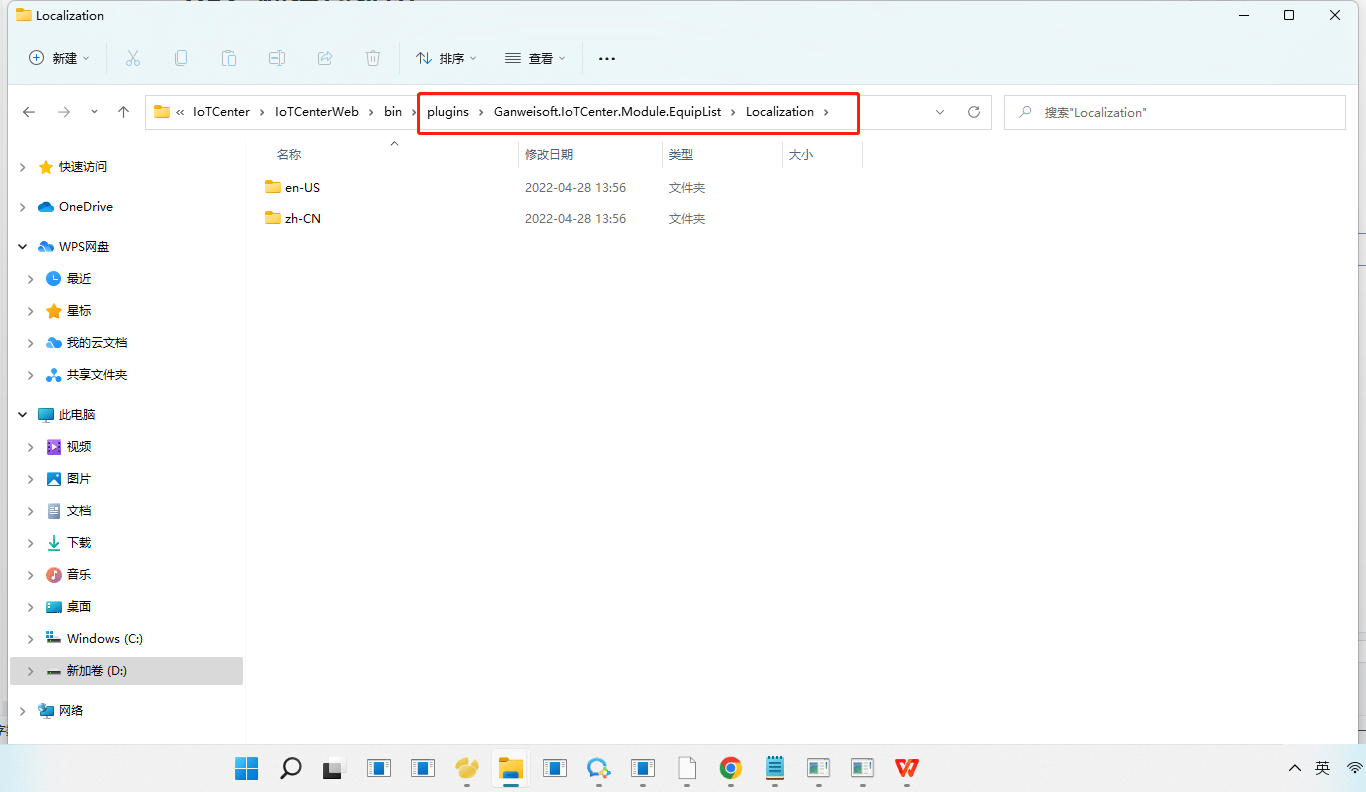Select the zh-CN folder

pyautogui.click(x=302, y=218)
